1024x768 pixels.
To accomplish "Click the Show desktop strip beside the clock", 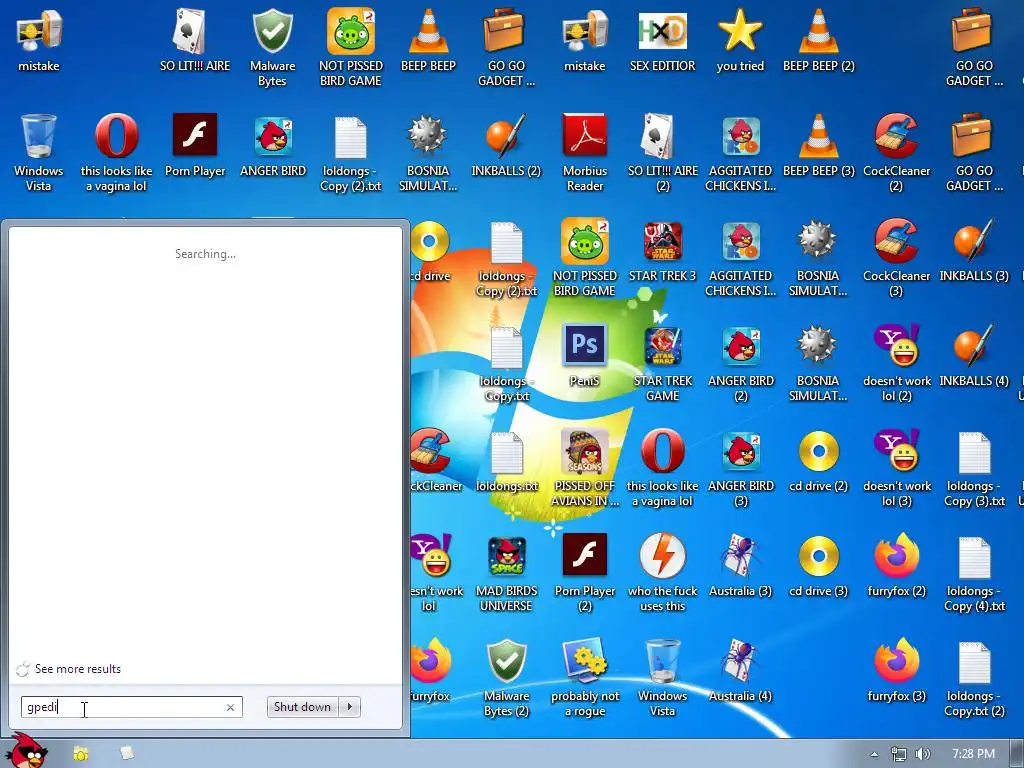I will (1017, 754).
